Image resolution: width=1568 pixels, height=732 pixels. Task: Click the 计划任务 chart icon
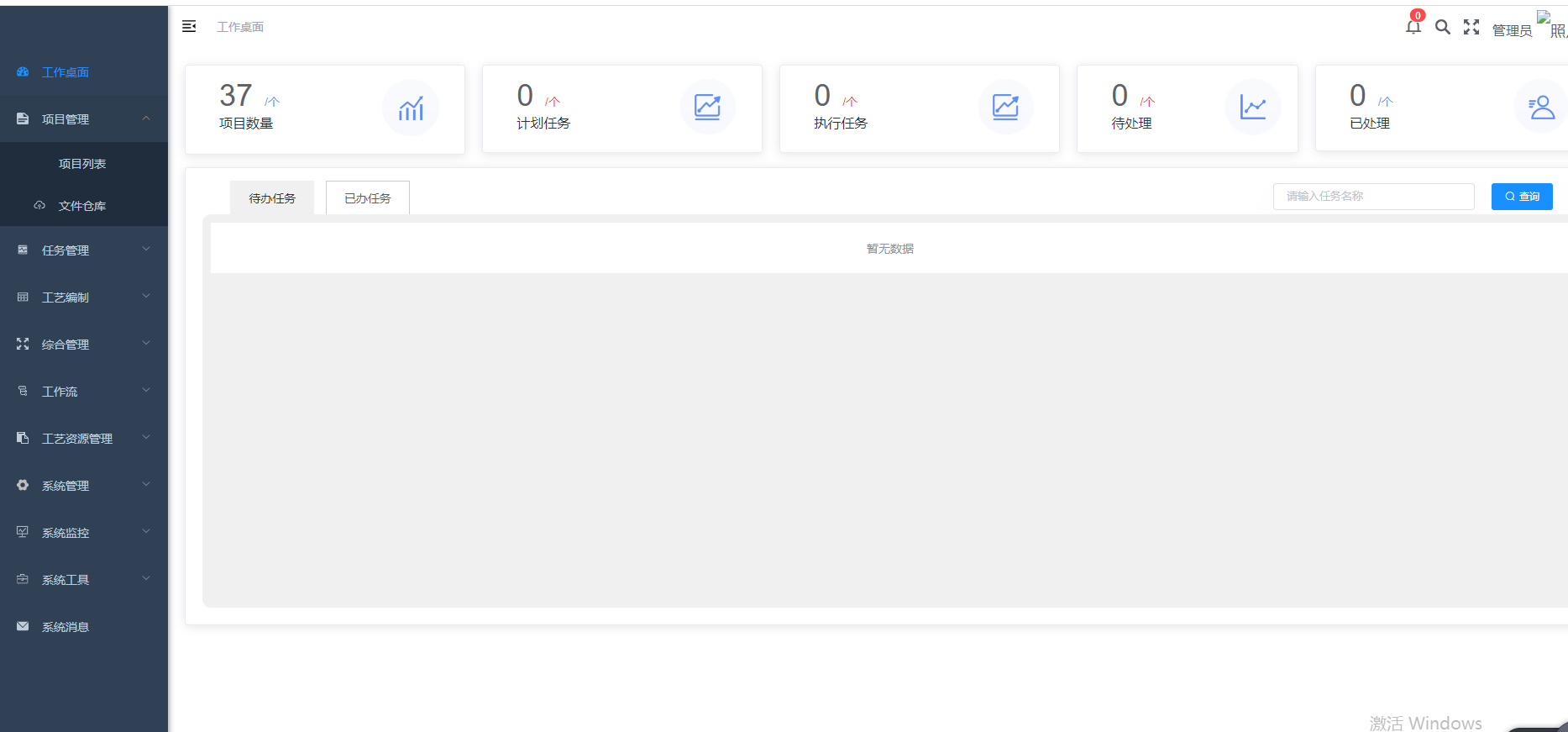click(x=707, y=107)
